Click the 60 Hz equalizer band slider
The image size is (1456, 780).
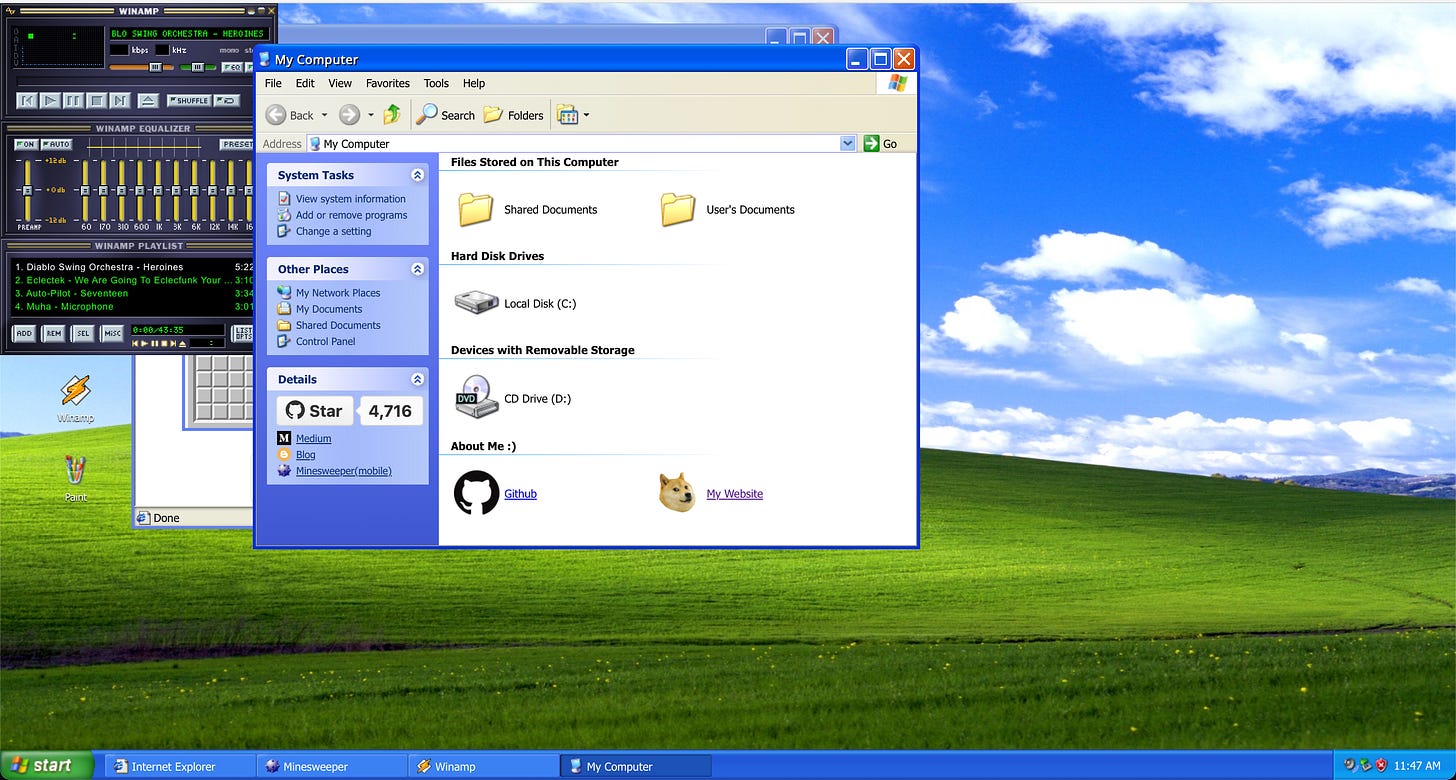[x=85, y=190]
